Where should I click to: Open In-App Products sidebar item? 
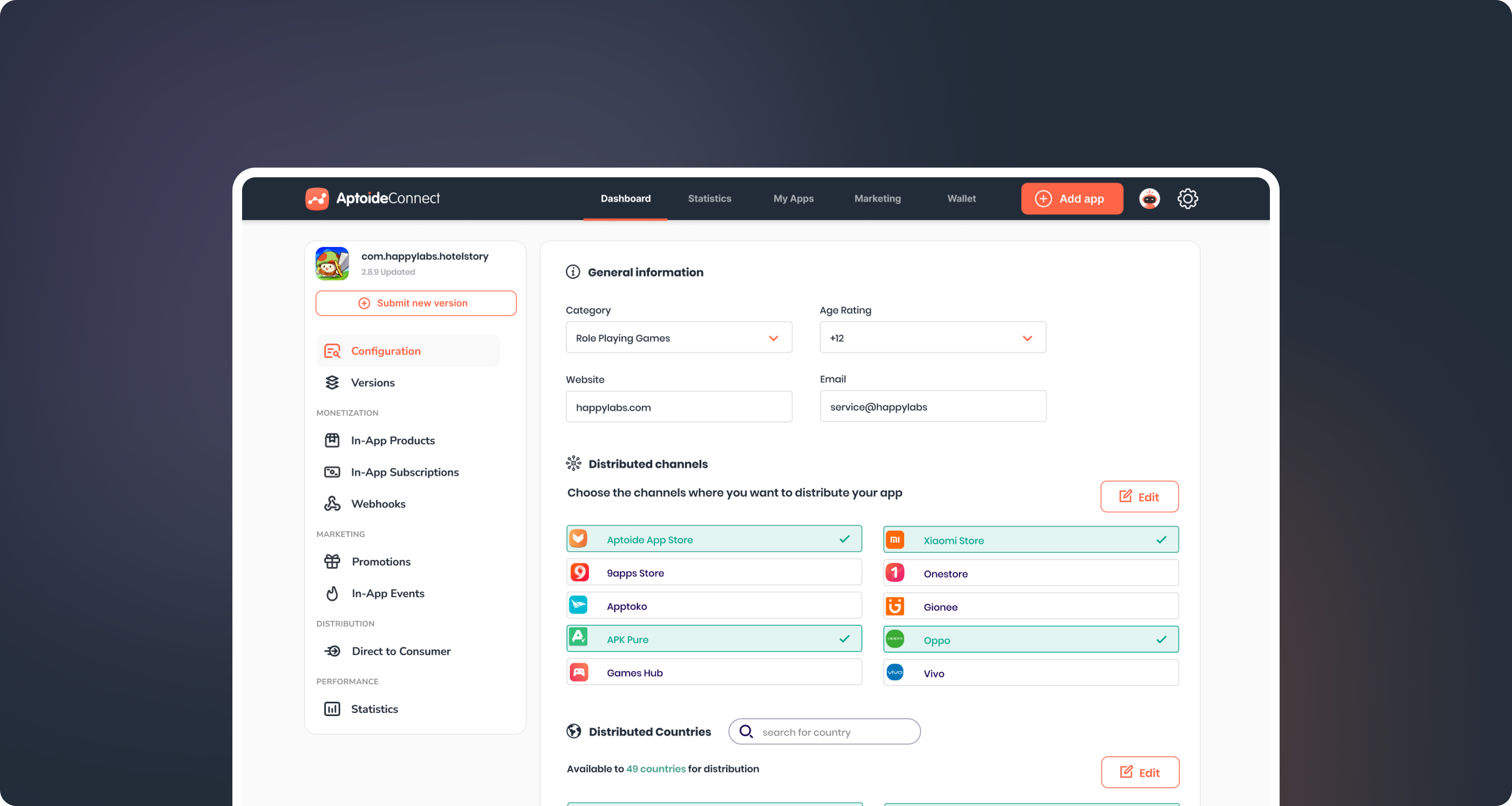point(392,440)
